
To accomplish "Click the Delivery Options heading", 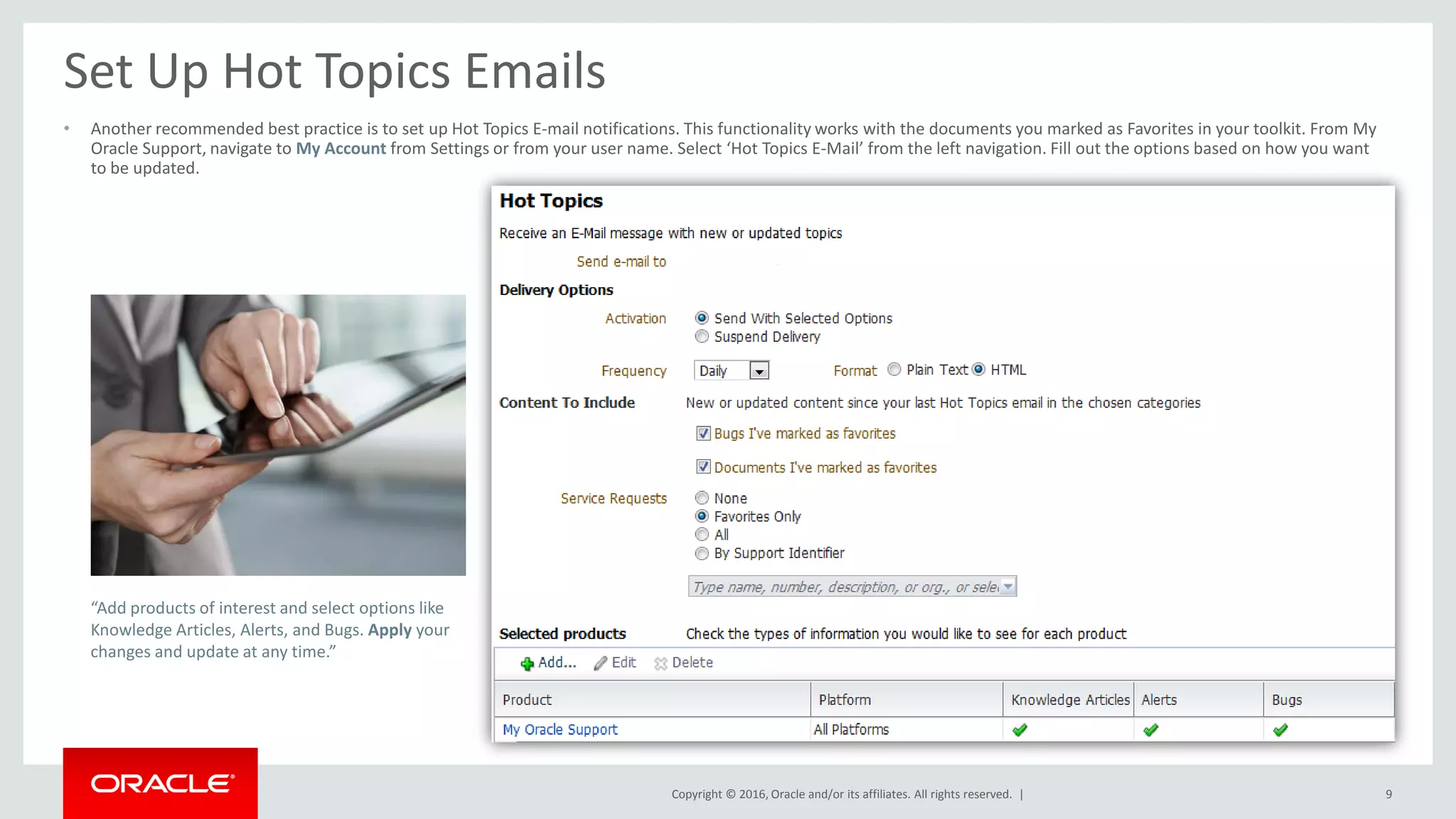I will pyautogui.click(x=556, y=290).
